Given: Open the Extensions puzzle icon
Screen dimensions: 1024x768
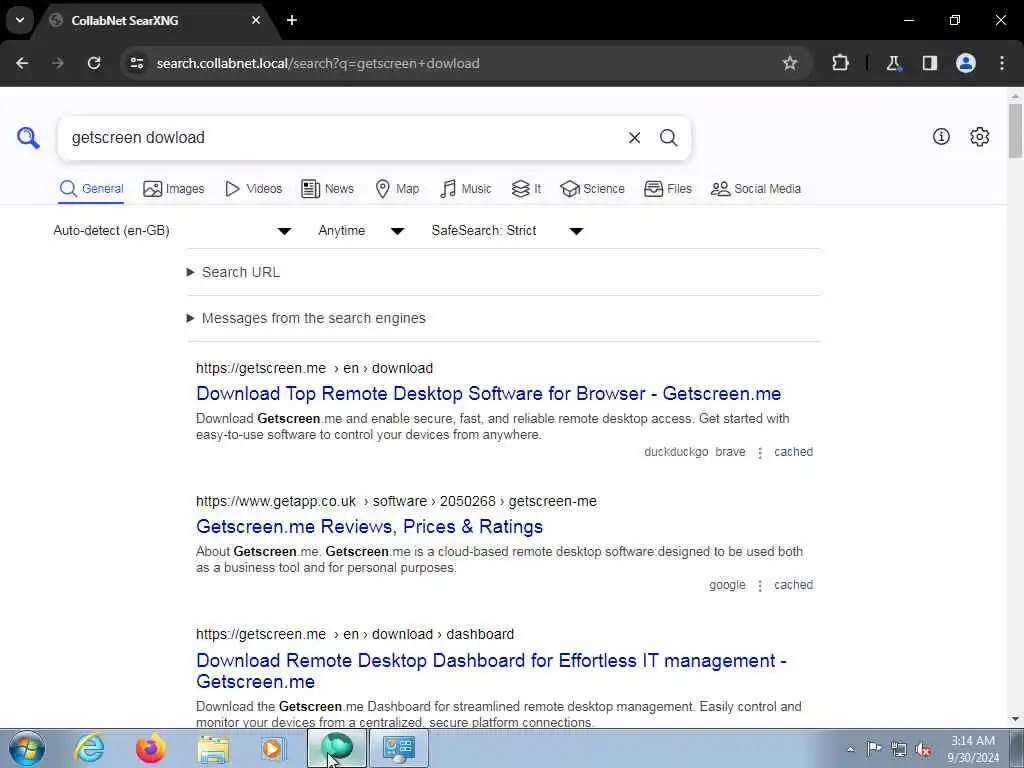Looking at the screenshot, I should point(840,63).
